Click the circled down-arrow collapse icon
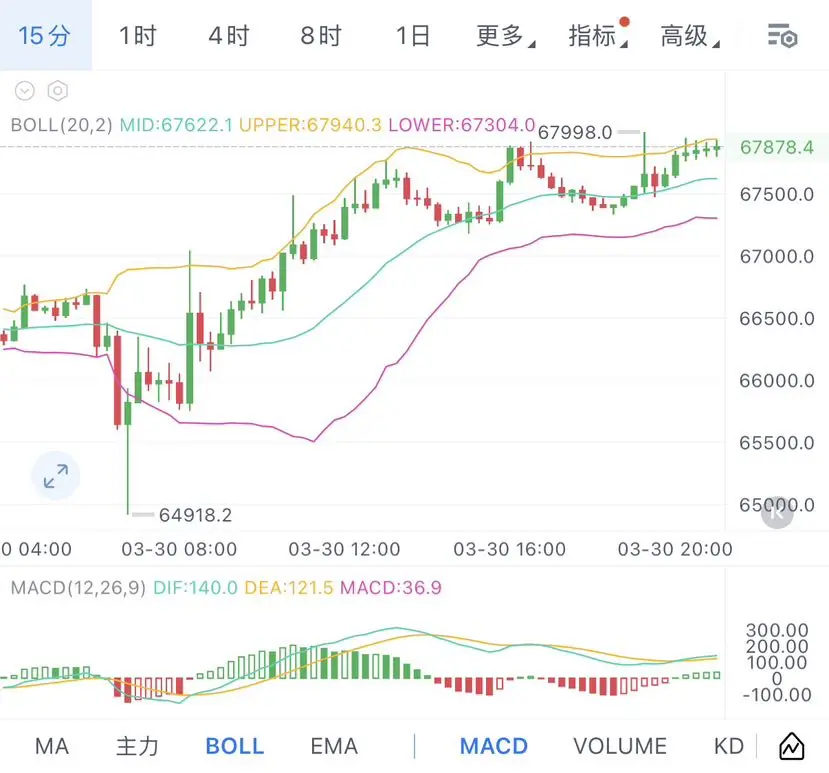This screenshot has width=829, height=773. 25,91
